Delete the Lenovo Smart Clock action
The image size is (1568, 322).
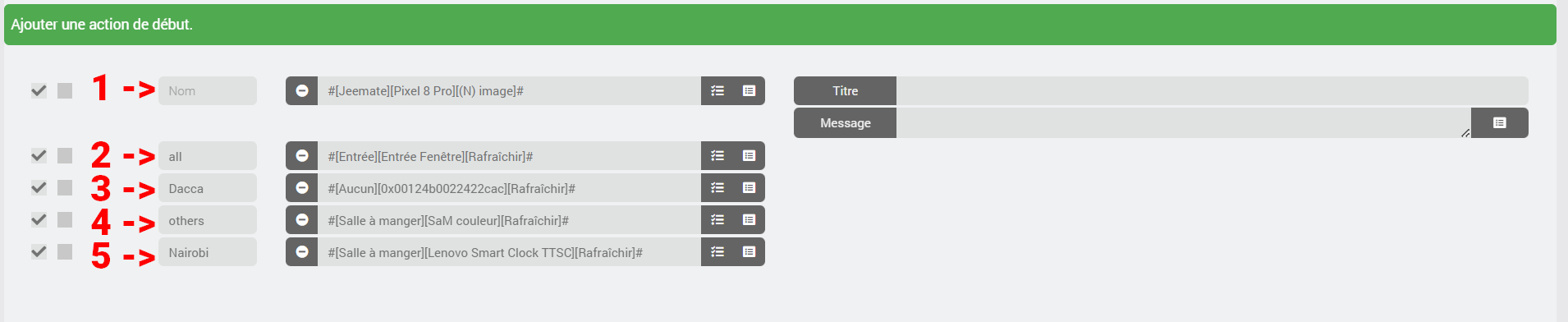pyautogui.click(x=302, y=252)
